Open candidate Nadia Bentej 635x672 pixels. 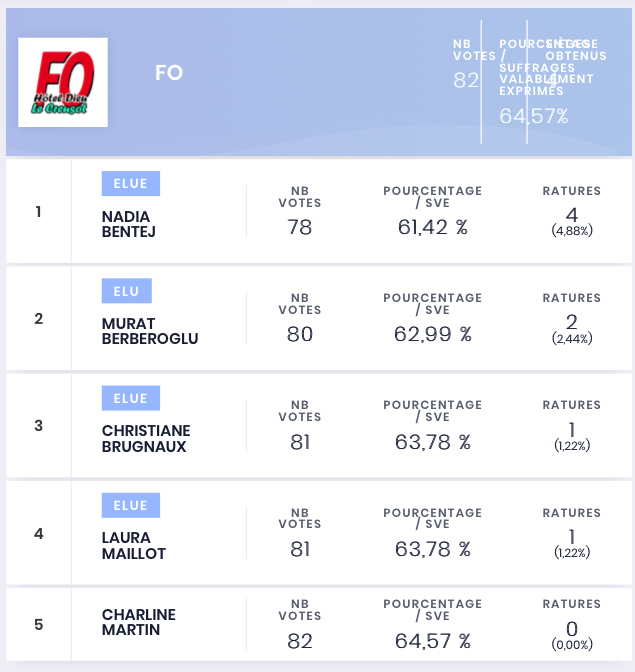click(x=129, y=224)
